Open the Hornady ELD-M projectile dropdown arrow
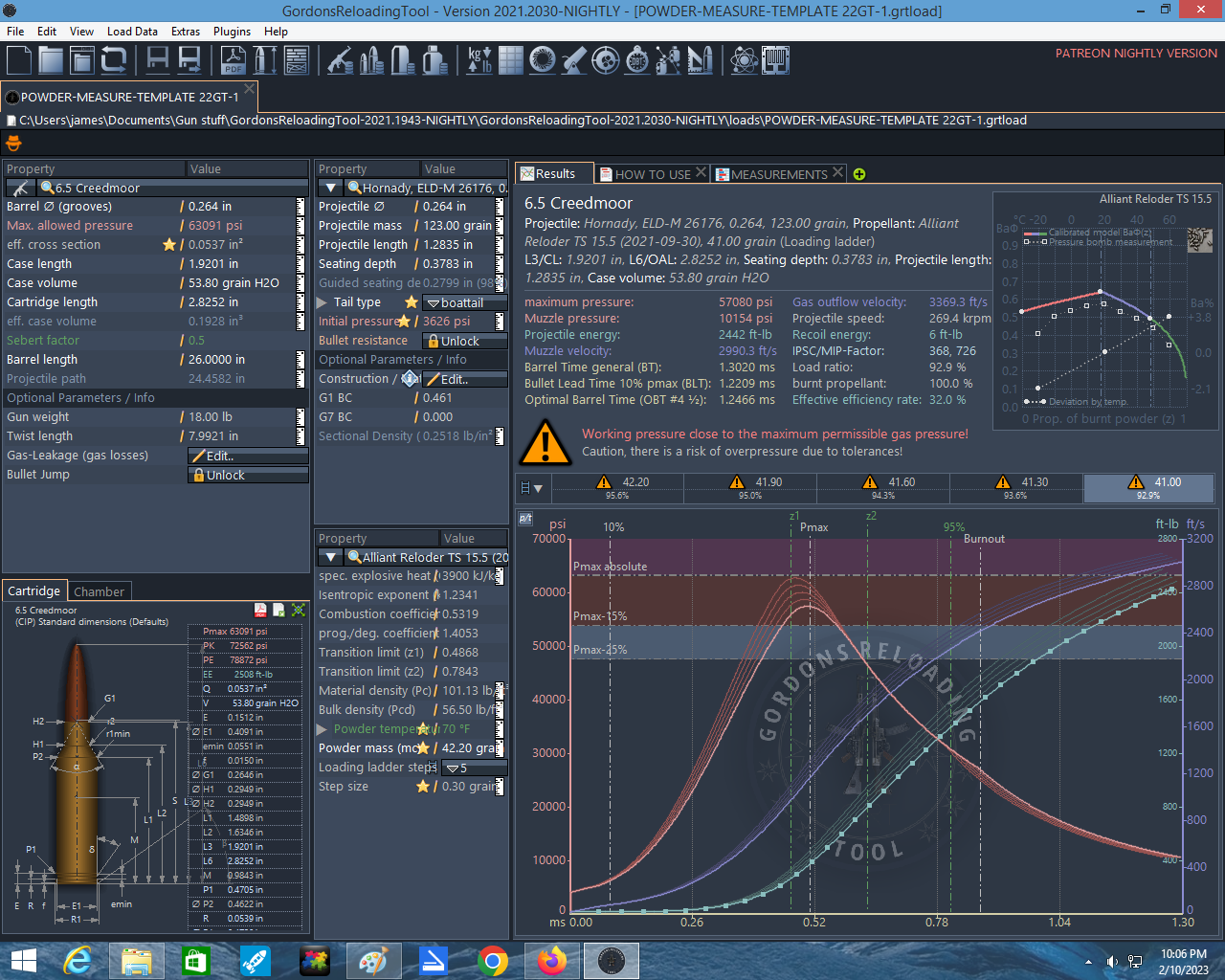 click(330, 188)
